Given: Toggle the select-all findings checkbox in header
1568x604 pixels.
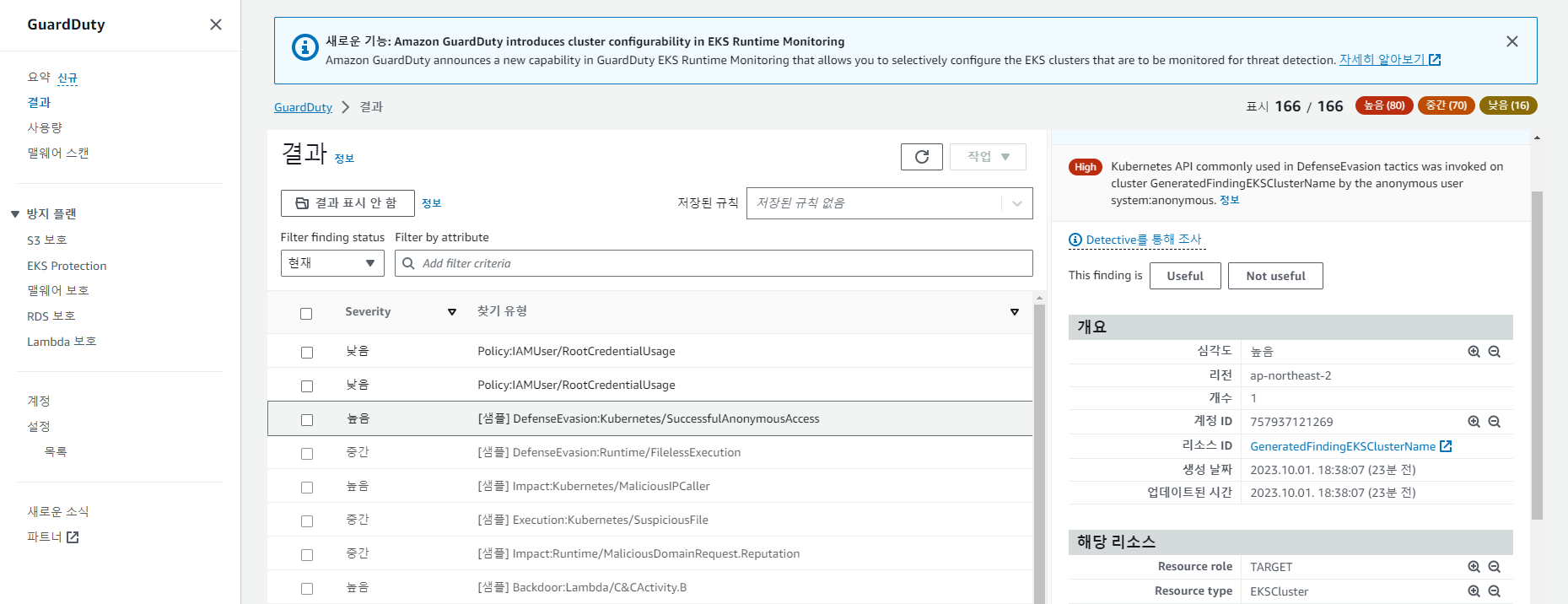Looking at the screenshot, I should 306,314.
